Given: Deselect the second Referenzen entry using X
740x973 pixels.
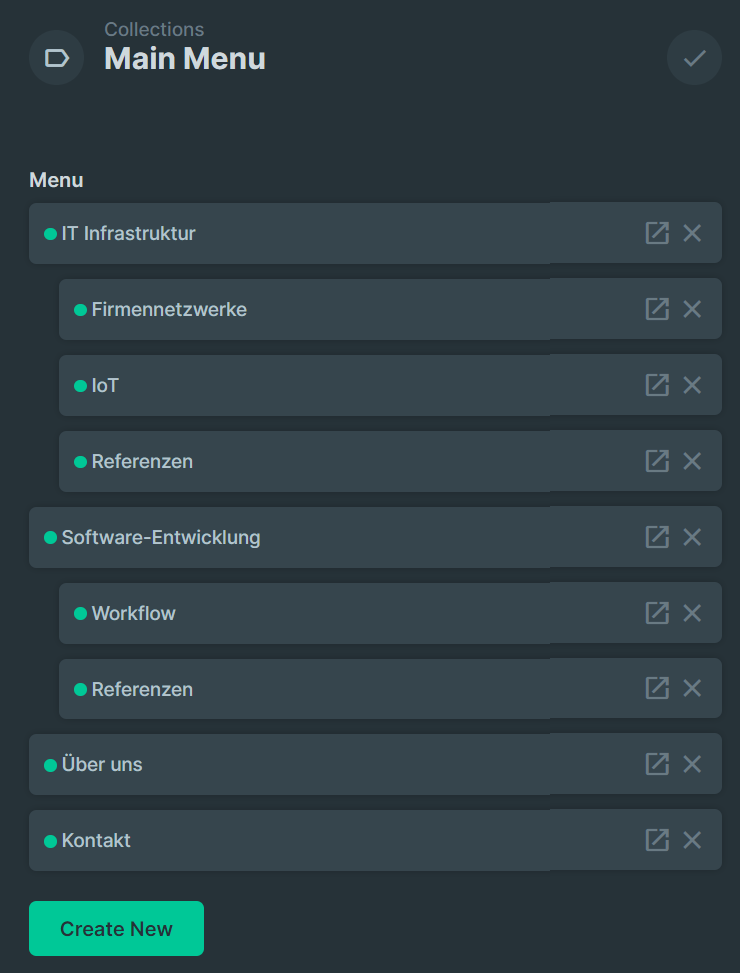Looking at the screenshot, I should click(x=692, y=688).
